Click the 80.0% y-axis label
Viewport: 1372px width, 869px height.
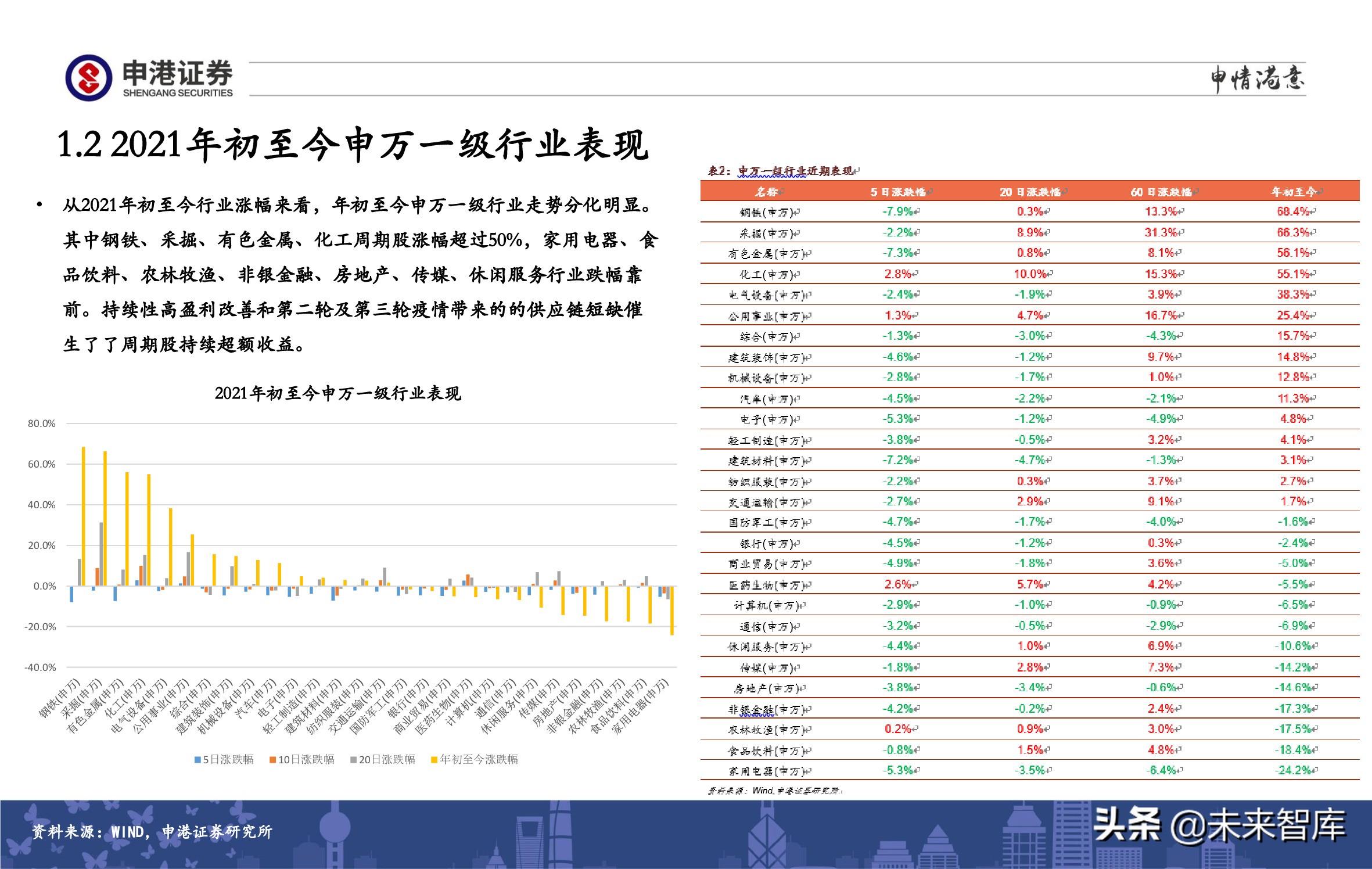[42, 423]
